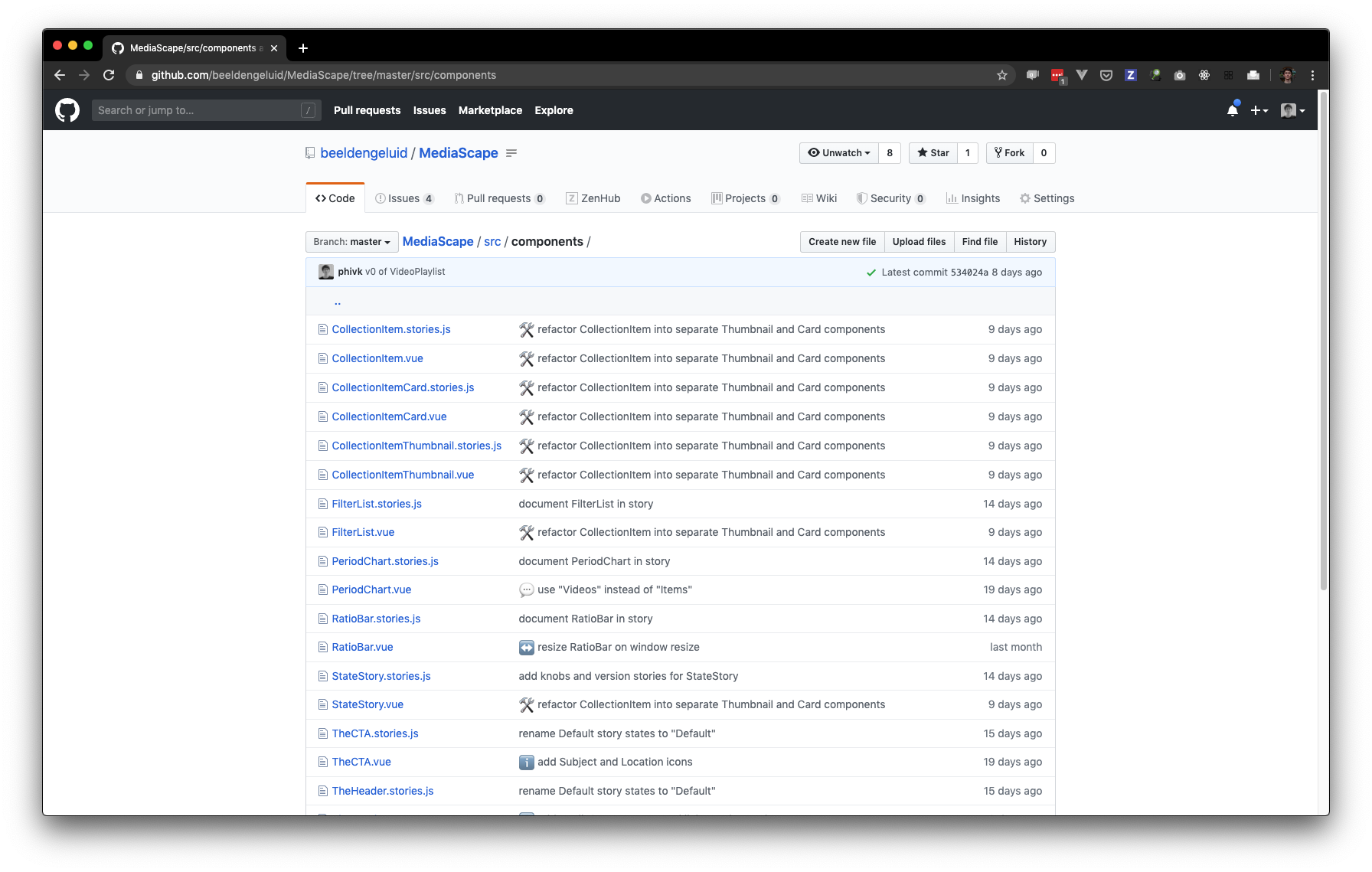
Task: View commit History
Action: click(1031, 242)
